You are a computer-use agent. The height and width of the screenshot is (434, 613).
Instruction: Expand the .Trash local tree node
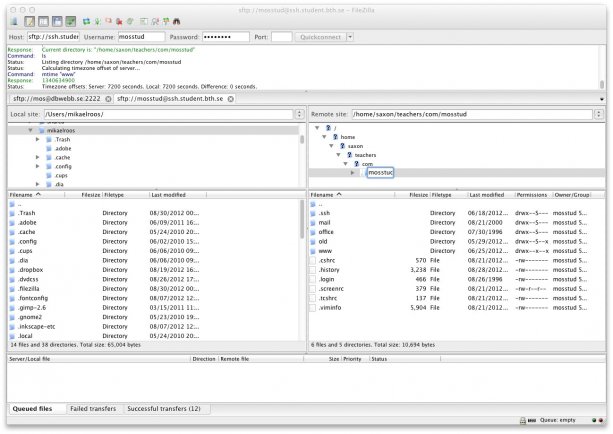(x=38, y=139)
